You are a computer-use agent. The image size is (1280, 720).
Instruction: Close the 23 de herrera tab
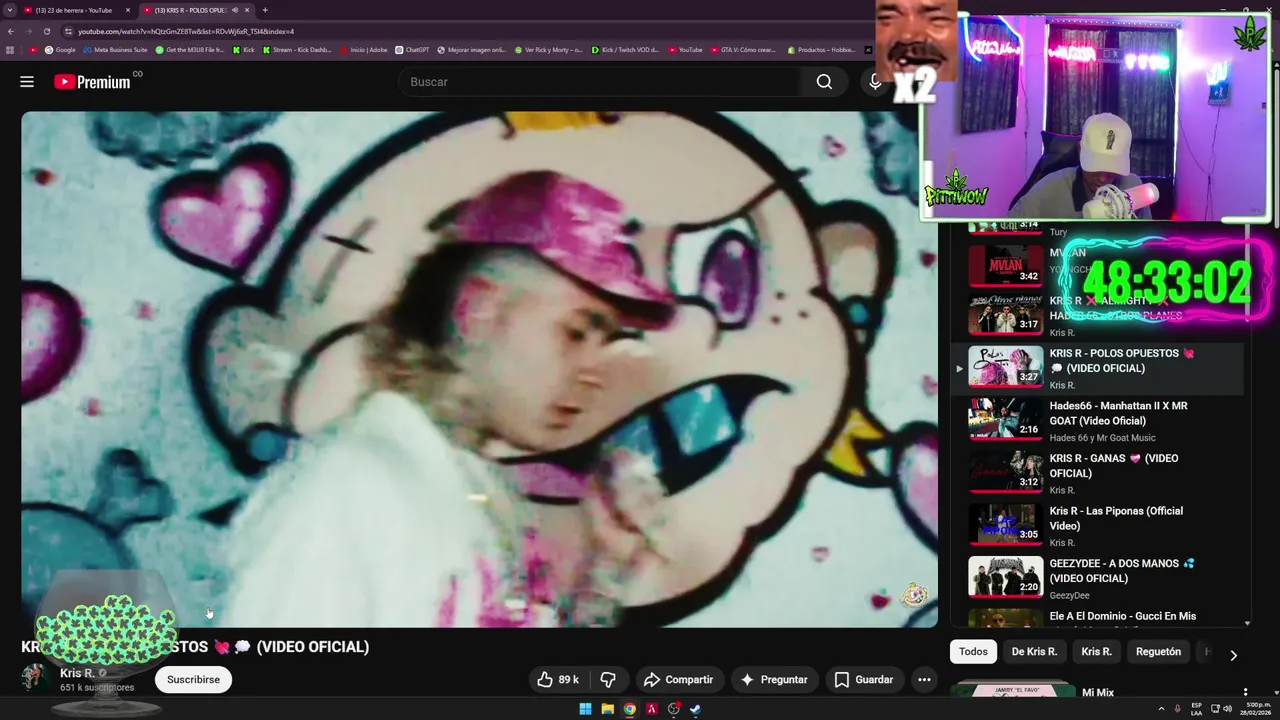127,10
